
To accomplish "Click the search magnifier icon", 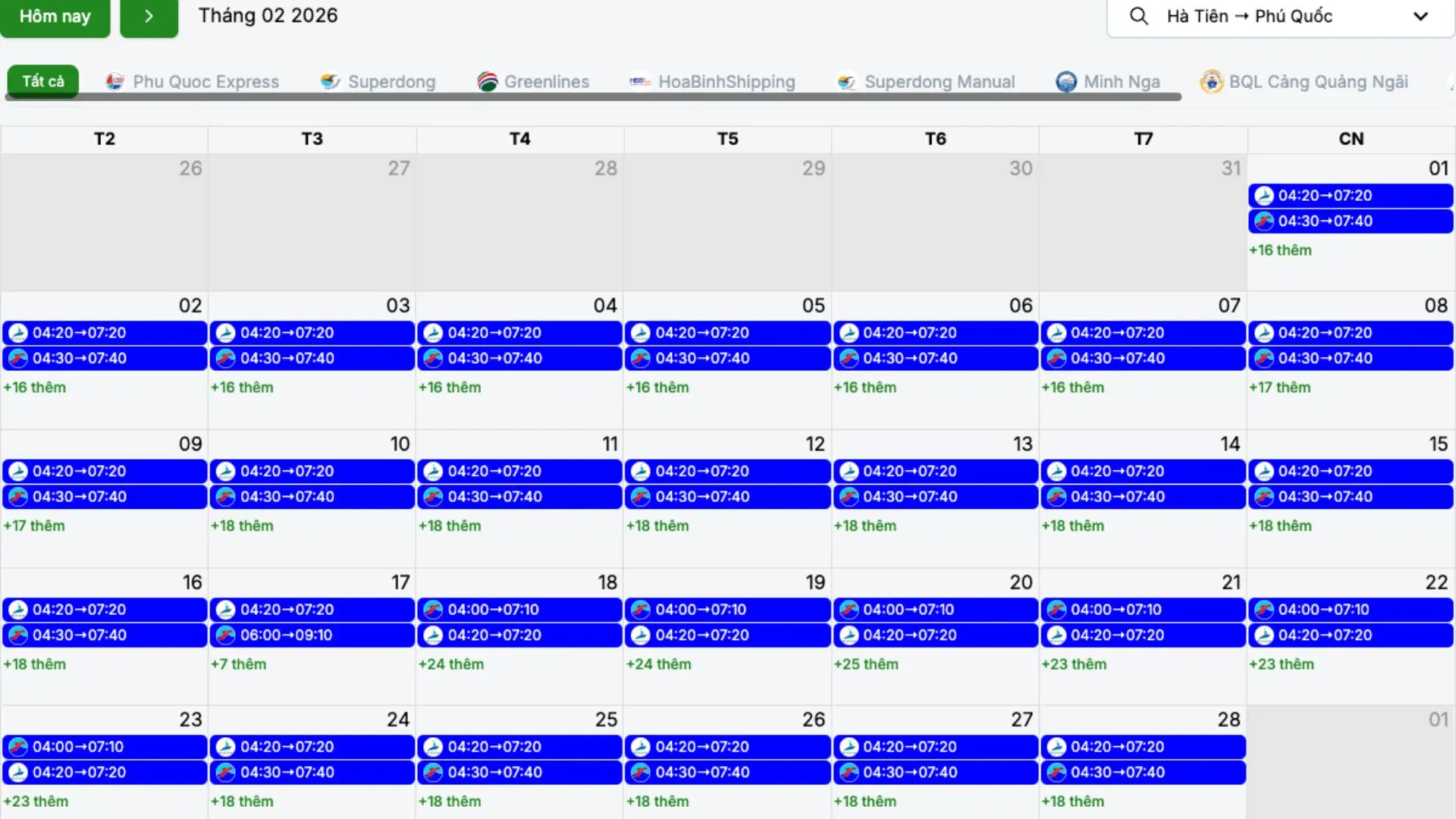I will coord(1138,16).
